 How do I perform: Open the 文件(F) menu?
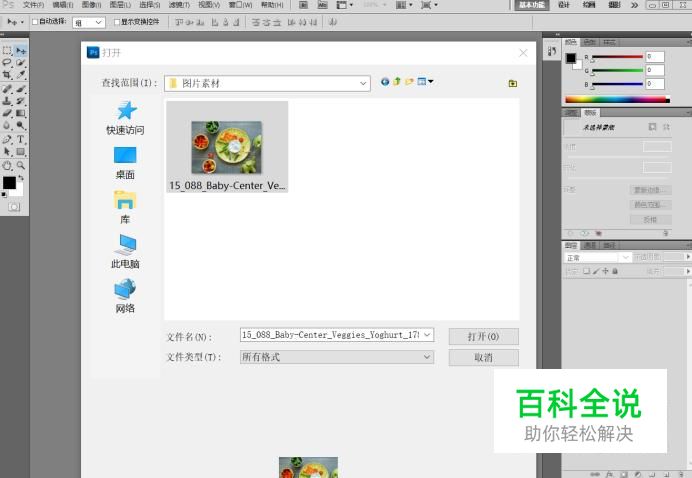tap(33, 5)
